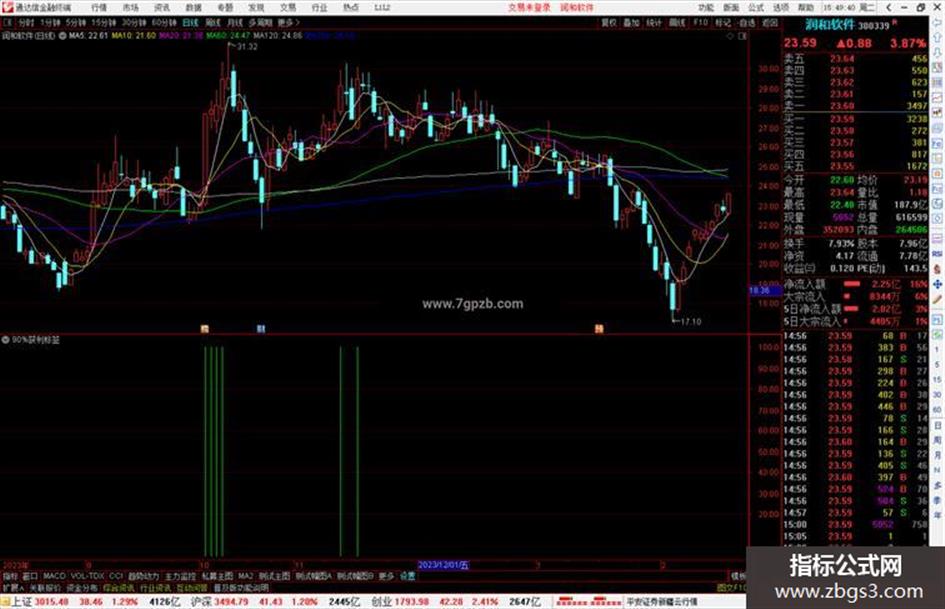Click the 上证 index value 3015.48

tap(51, 602)
